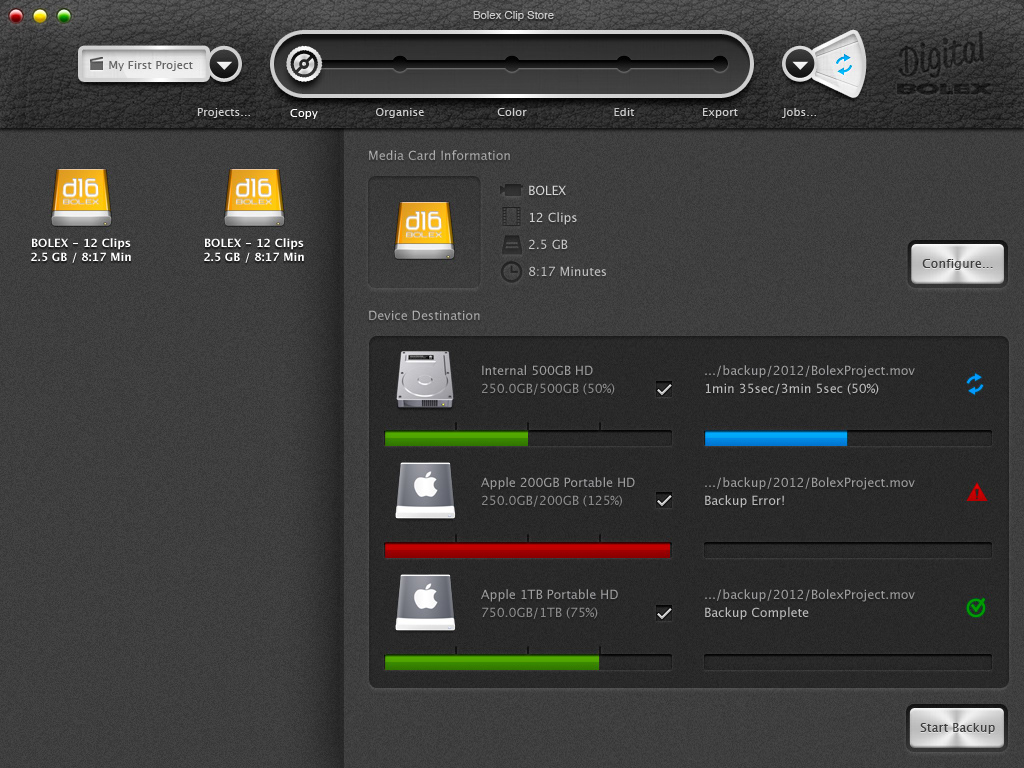The height and width of the screenshot is (768, 1024).
Task: Select the Color stage dot on workflow bar
Action: 511,63
